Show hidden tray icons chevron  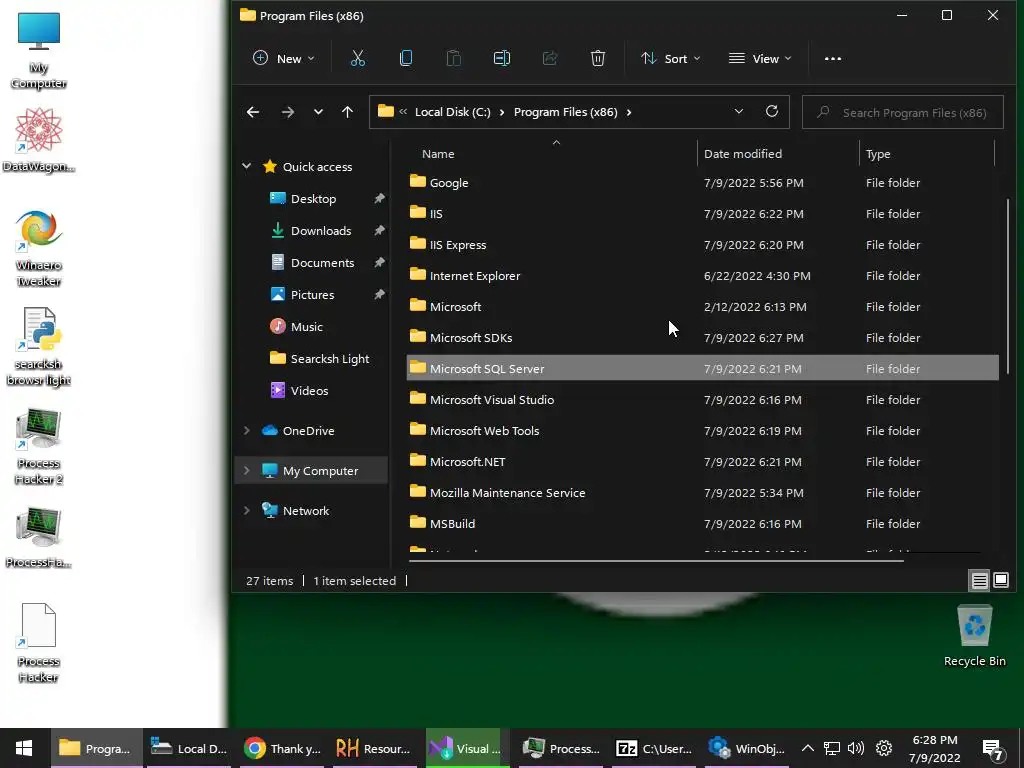click(808, 748)
